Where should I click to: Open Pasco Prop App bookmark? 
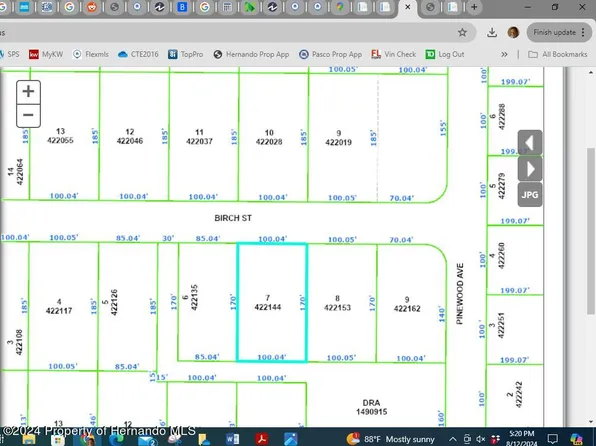(x=330, y=54)
